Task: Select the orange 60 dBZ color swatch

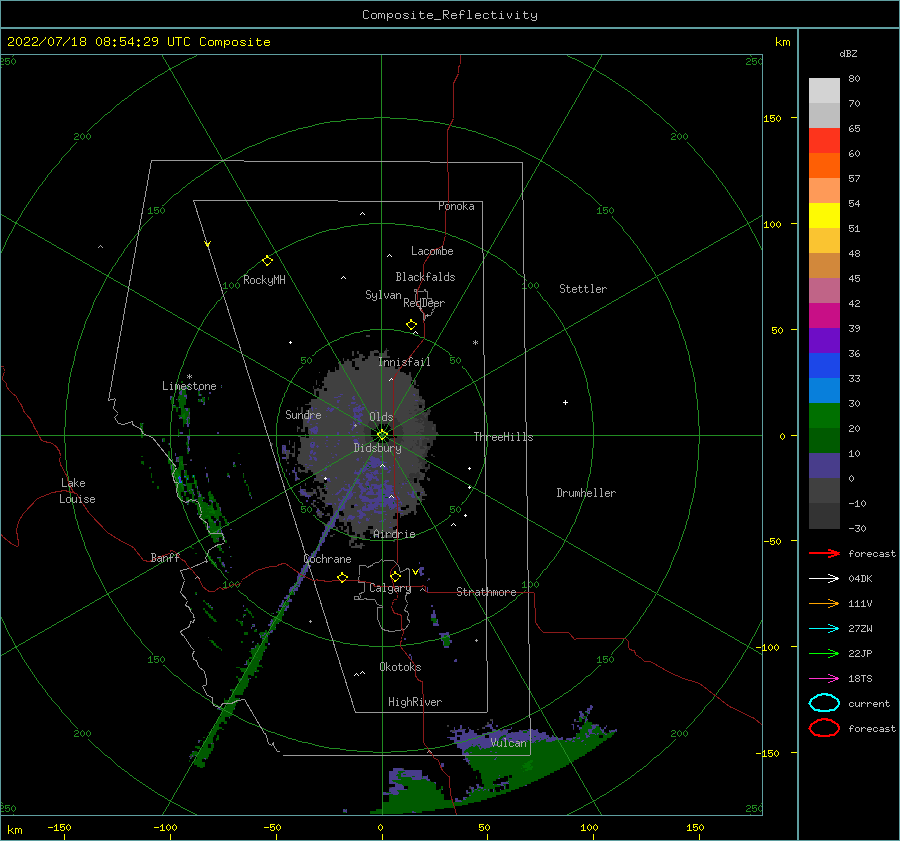Action: point(824,165)
